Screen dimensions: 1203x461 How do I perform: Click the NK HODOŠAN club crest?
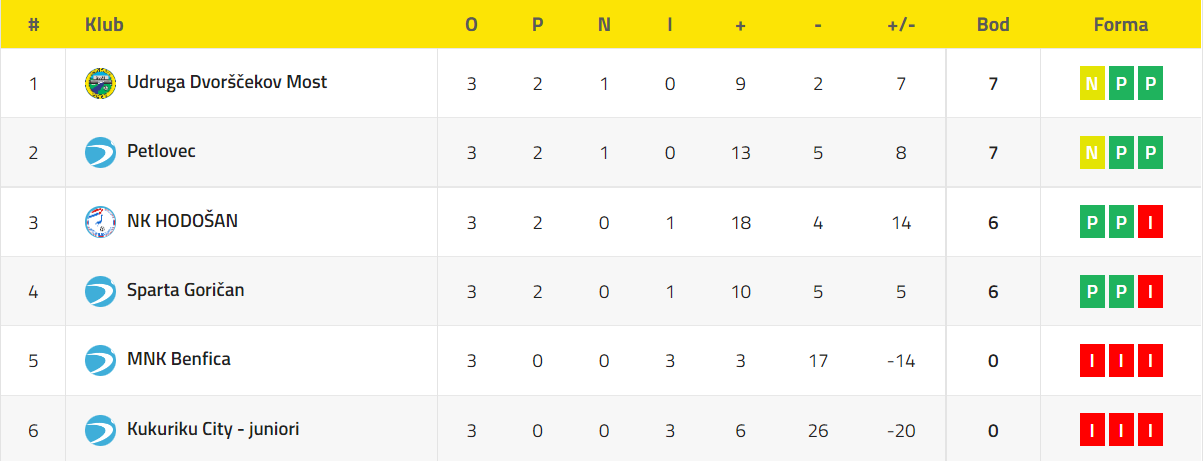[101, 222]
